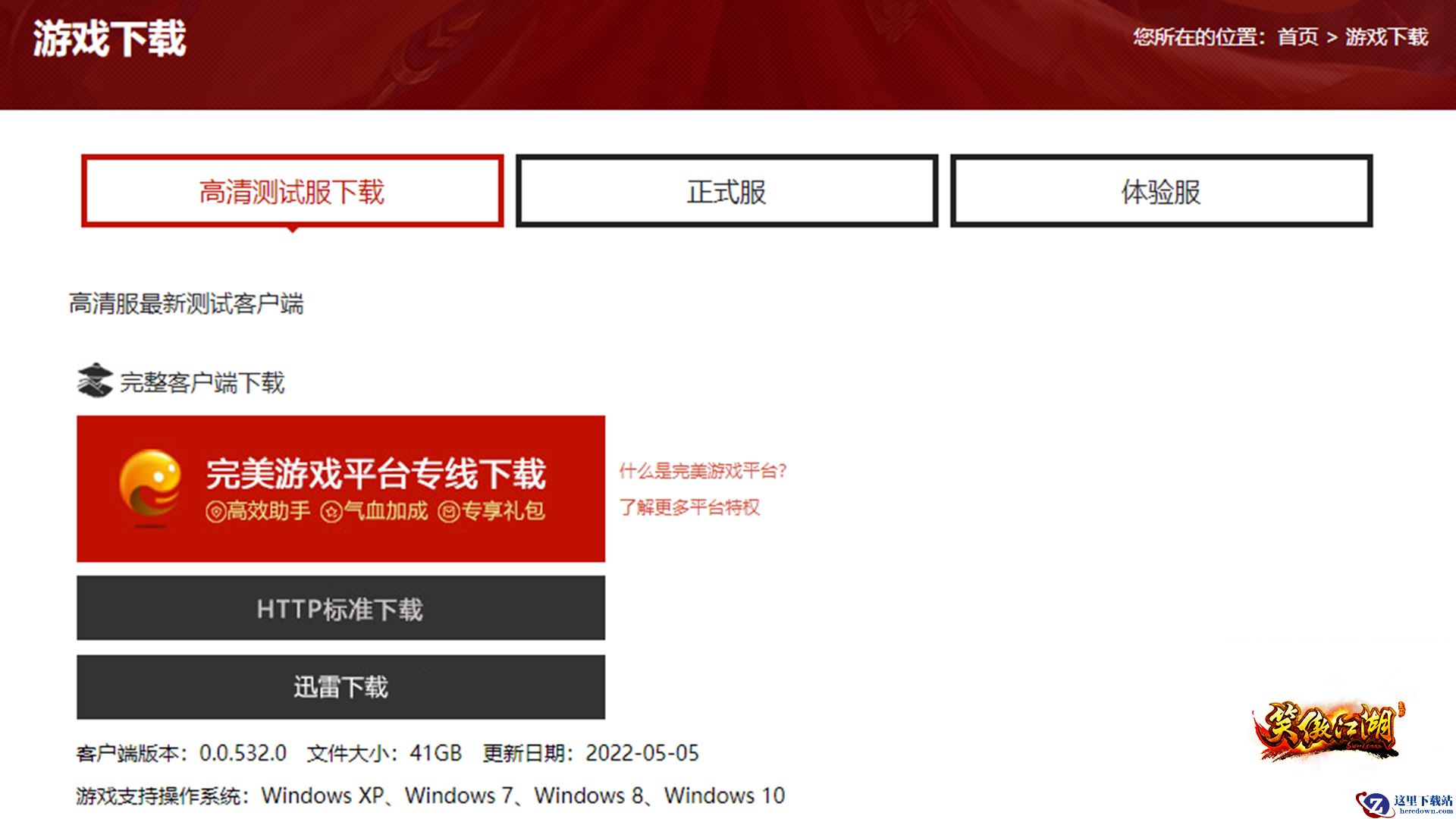Click the 笑傲江湖 game logo

[1329, 730]
